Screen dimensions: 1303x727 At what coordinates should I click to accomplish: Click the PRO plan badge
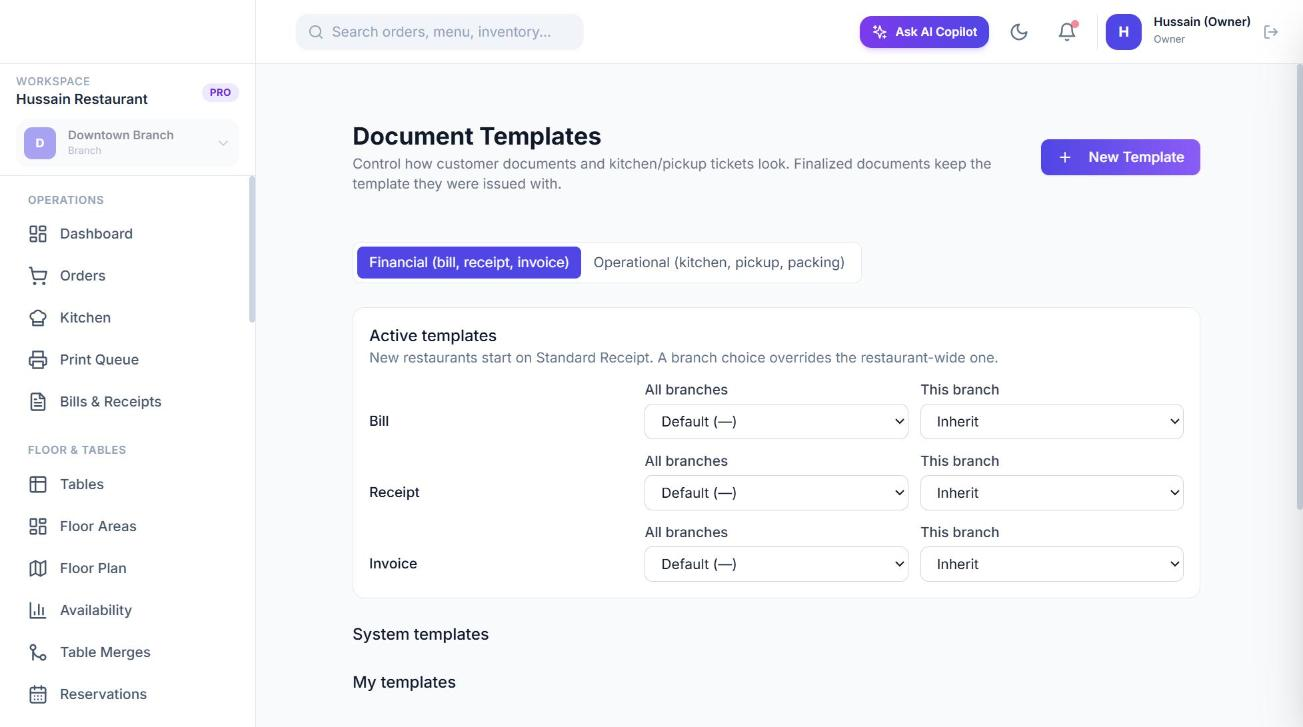click(x=220, y=92)
